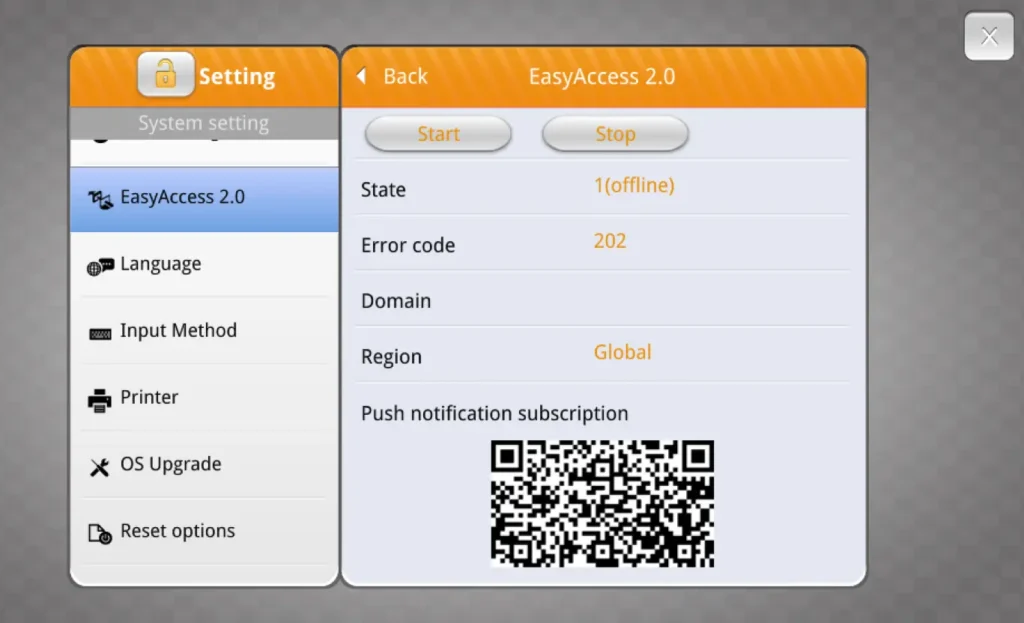Click the Push notification subscription label

click(494, 412)
